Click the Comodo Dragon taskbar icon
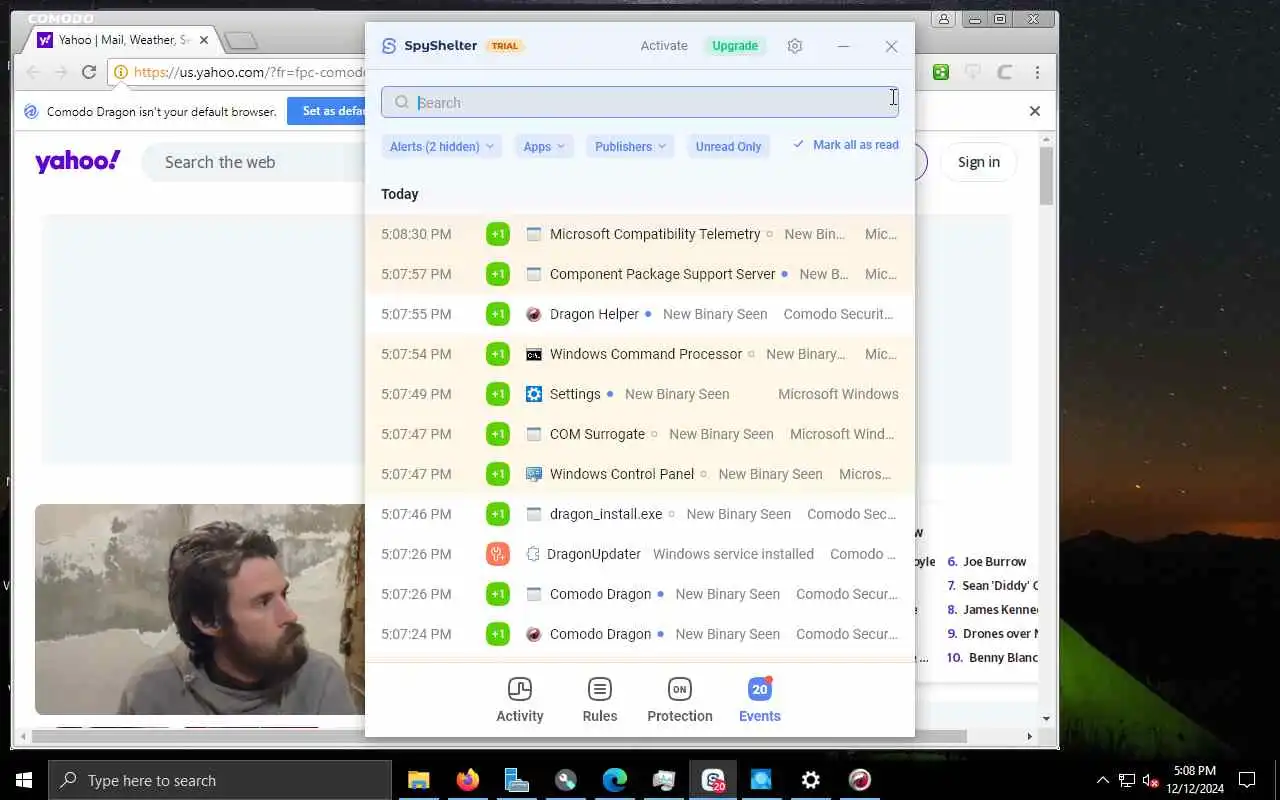This screenshot has width=1280, height=800. click(860, 780)
